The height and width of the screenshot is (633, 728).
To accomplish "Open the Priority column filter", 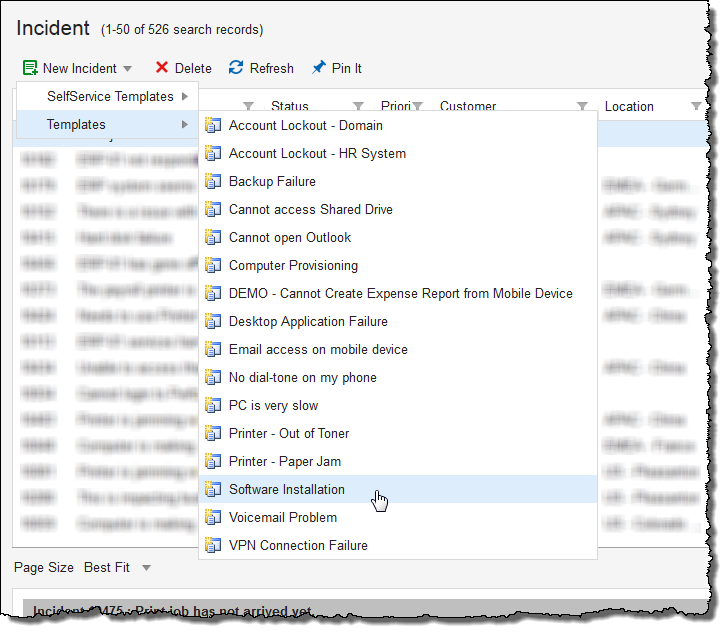I will click(x=418, y=106).
